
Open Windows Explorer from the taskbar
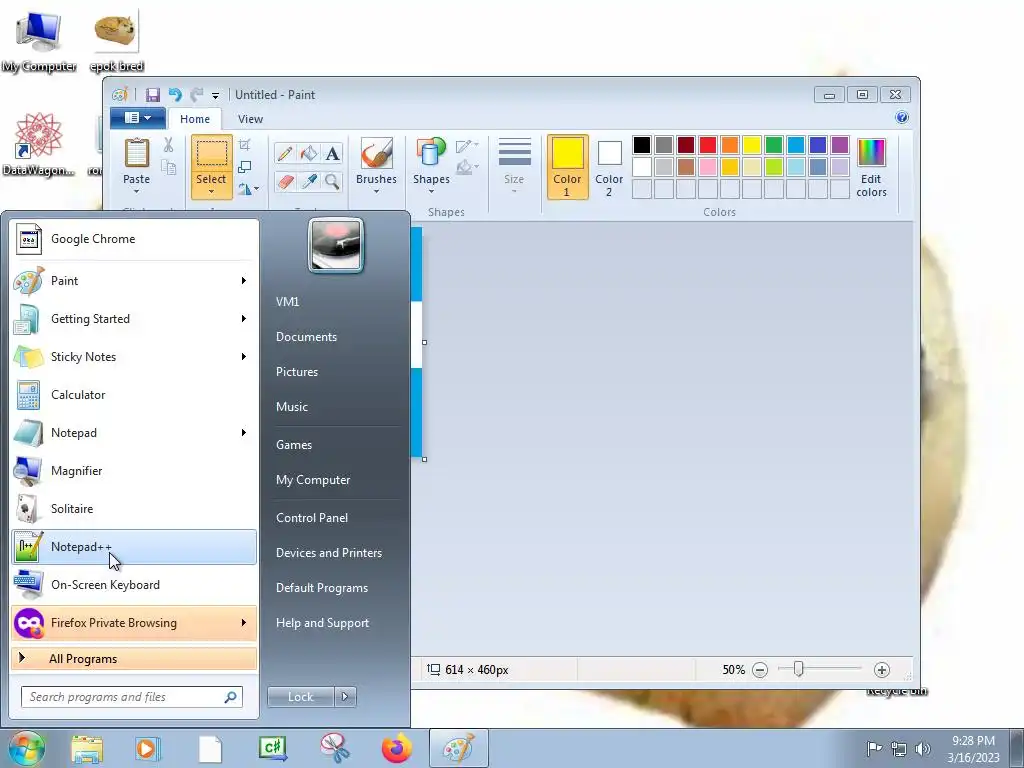click(x=87, y=748)
